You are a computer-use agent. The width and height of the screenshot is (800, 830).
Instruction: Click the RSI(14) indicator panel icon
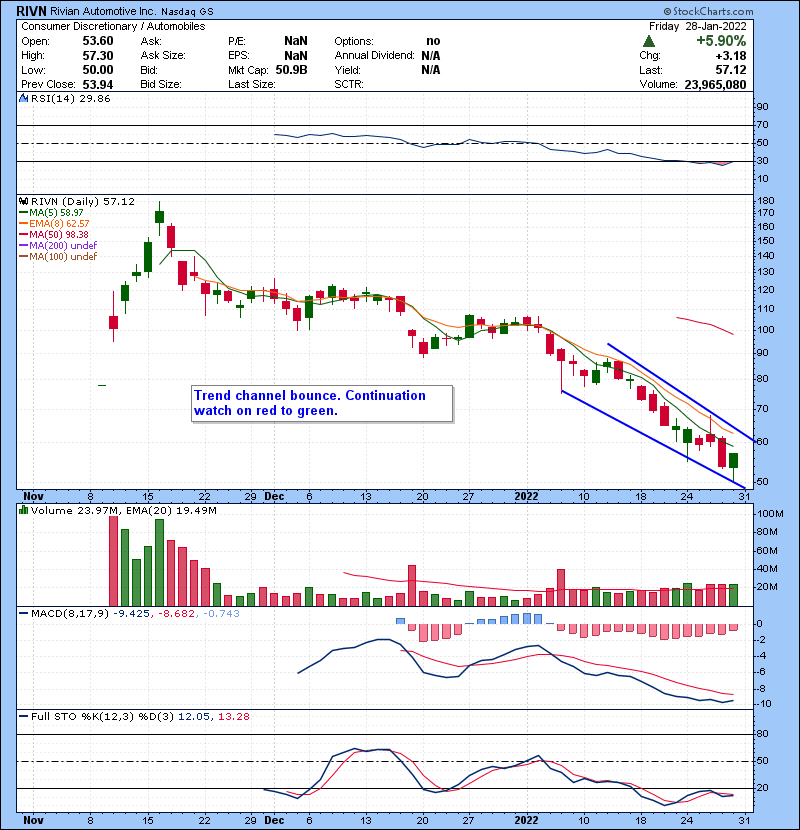pos(24,98)
